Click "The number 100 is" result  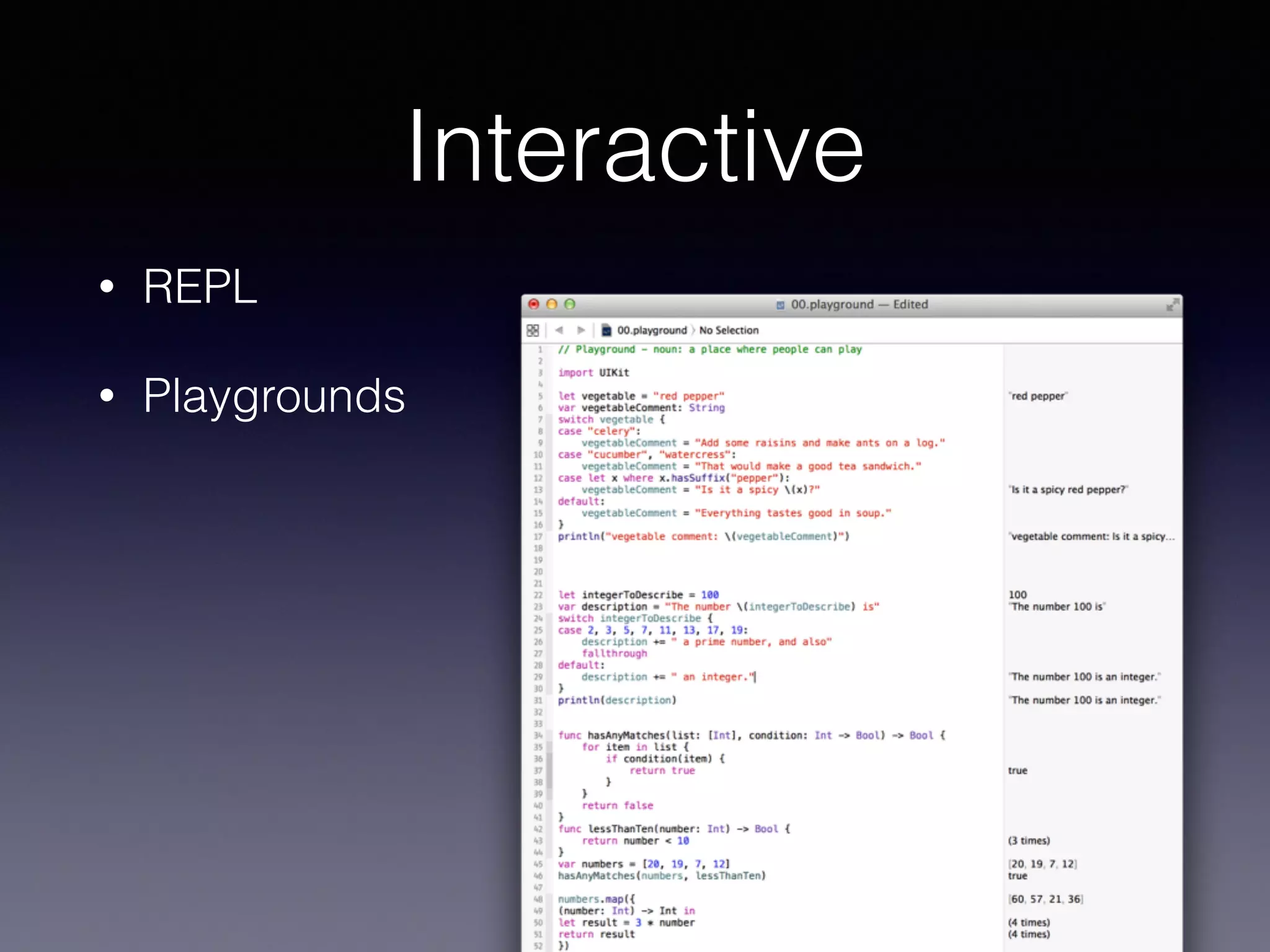tap(1057, 607)
